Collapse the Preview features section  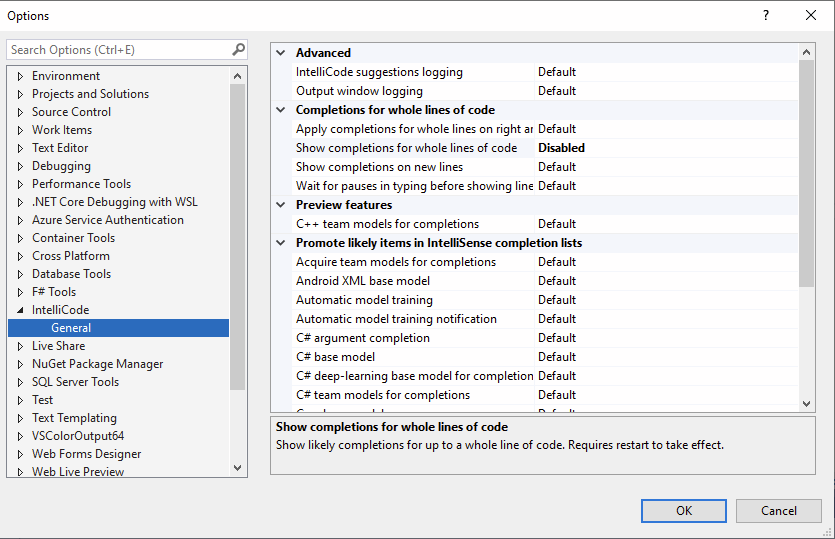click(x=281, y=205)
